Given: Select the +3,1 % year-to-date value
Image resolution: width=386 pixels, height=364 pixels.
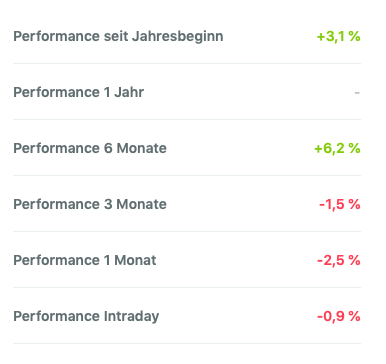Looking at the screenshot, I should [x=338, y=36].
